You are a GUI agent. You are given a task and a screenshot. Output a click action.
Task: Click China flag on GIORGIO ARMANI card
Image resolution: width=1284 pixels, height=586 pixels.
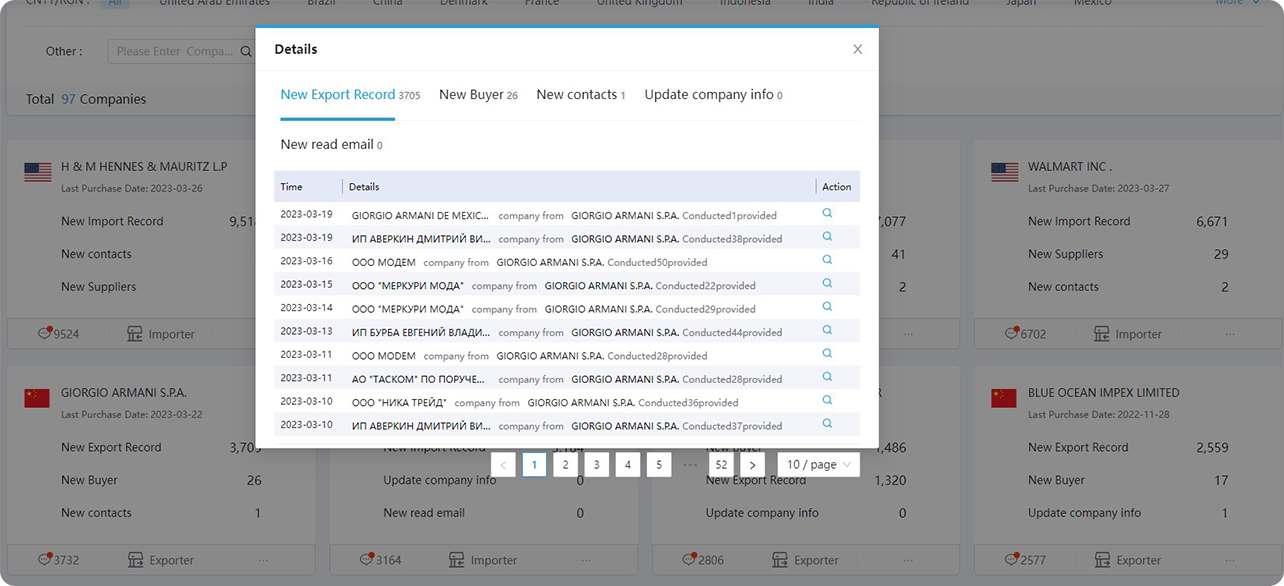pyautogui.click(x=38, y=398)
